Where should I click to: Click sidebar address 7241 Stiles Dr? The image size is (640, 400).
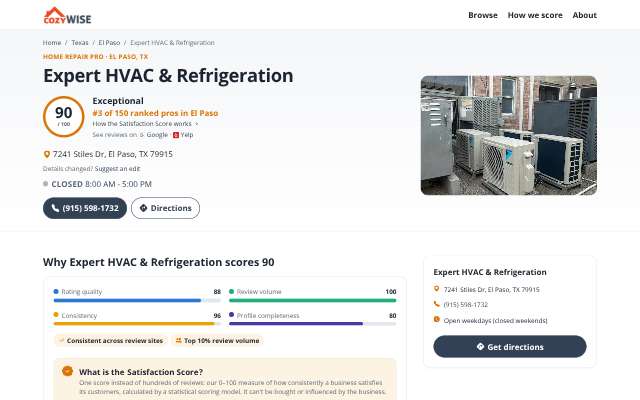tap(491, 289)
